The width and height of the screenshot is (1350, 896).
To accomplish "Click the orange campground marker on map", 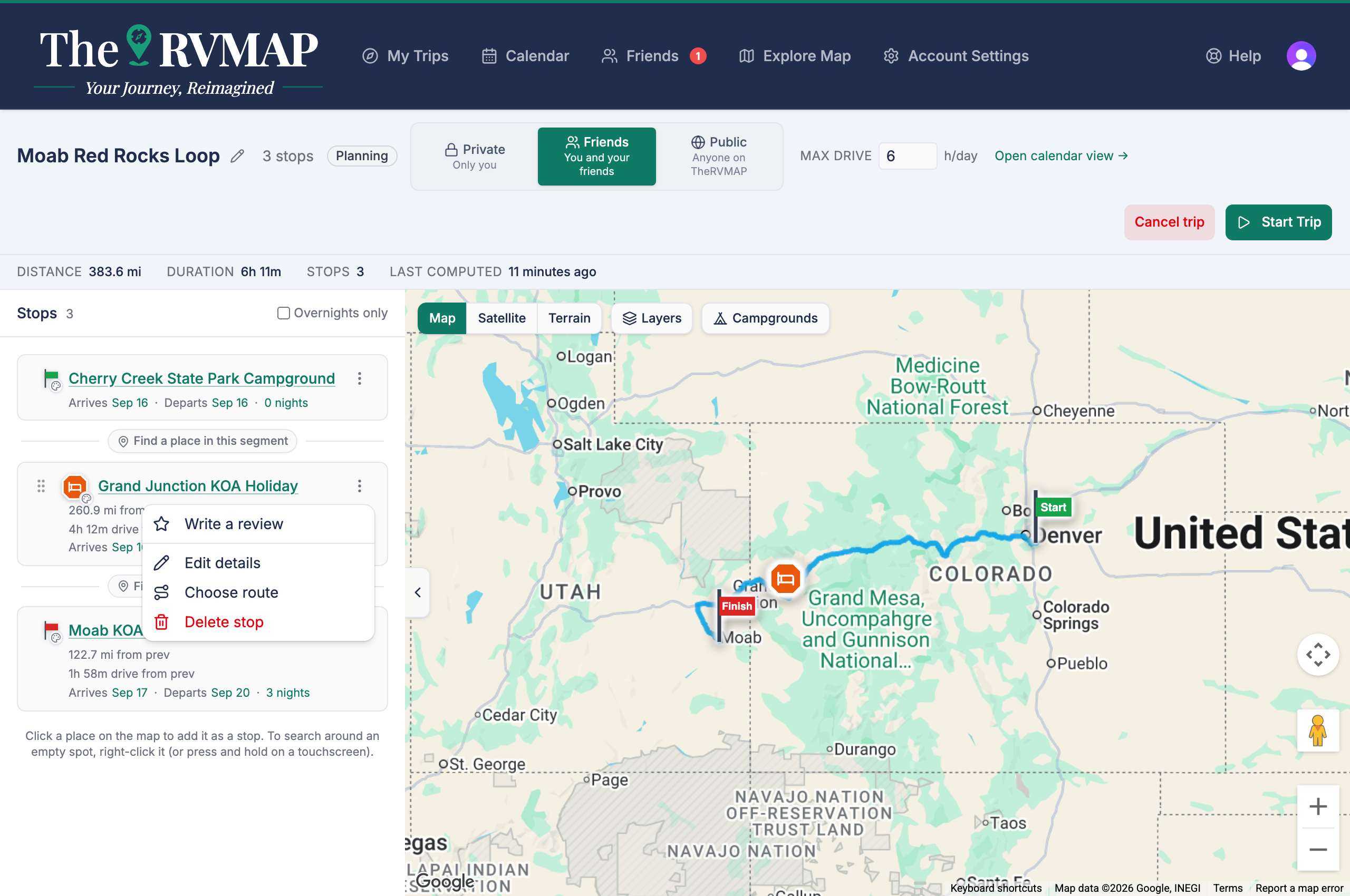I will click(786, 578).
